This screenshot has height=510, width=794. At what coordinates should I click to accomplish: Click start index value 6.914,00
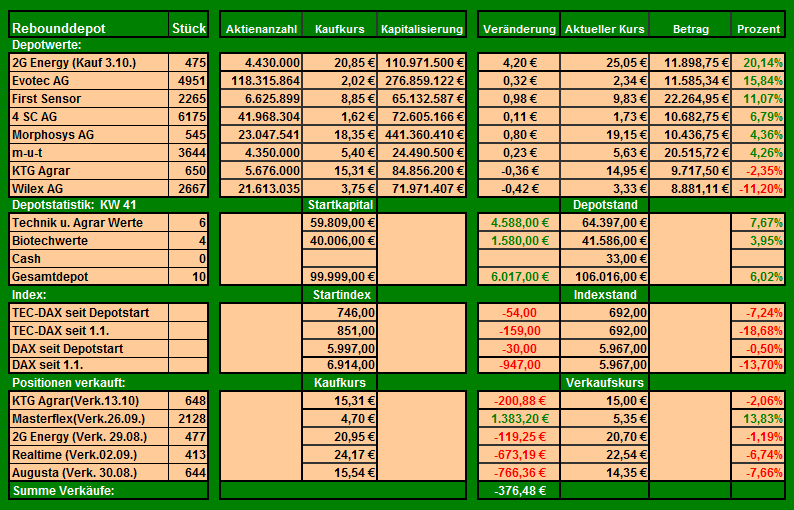(x=340, y=365)
